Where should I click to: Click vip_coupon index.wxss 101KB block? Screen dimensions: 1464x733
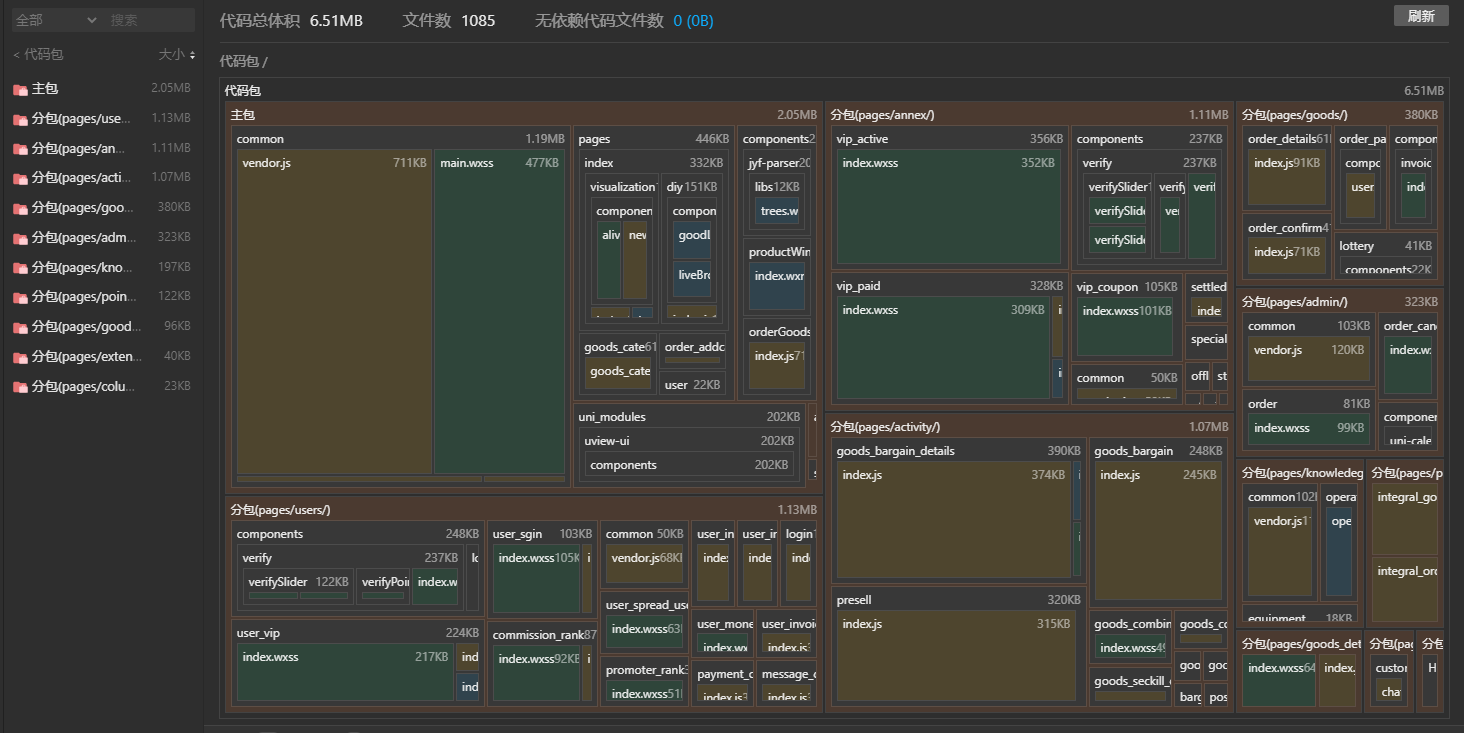[x=1126, y=327]
